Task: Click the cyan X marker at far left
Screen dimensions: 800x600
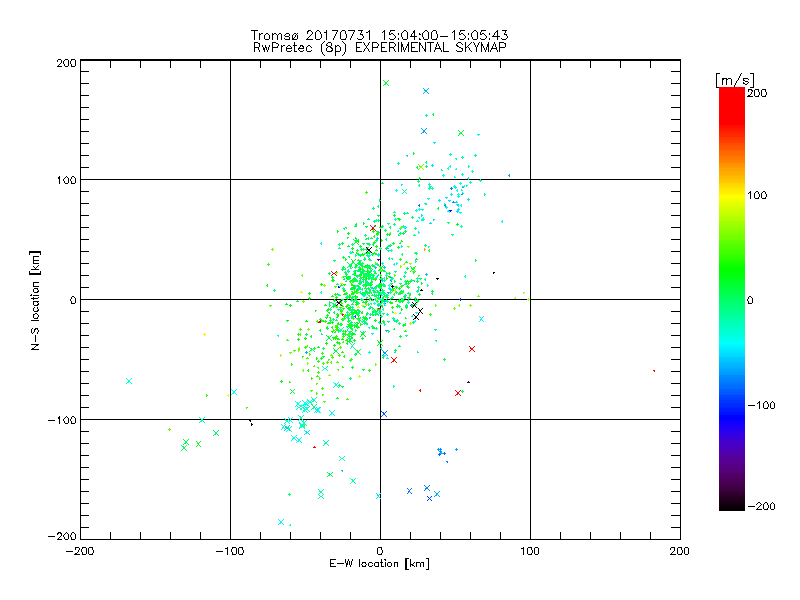Action: point(129,381)
